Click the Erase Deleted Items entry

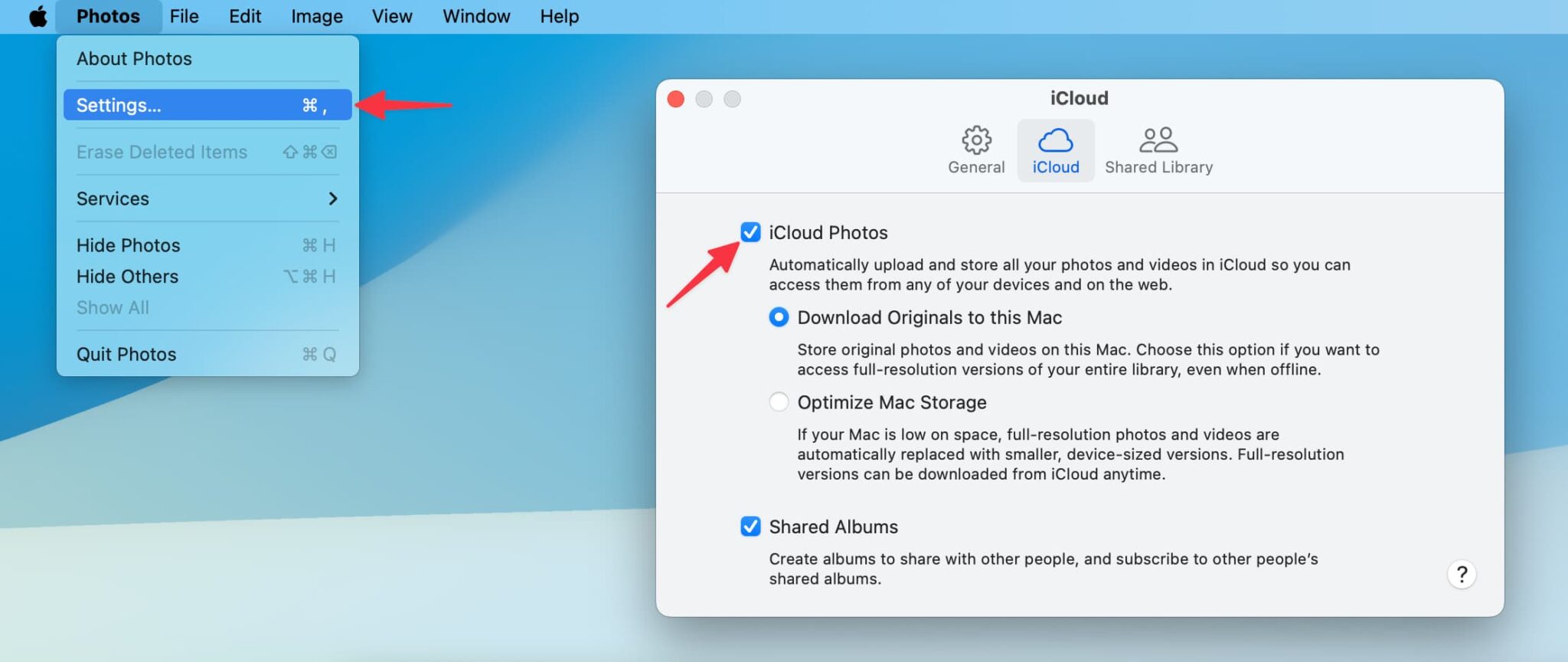click(207, 152)
